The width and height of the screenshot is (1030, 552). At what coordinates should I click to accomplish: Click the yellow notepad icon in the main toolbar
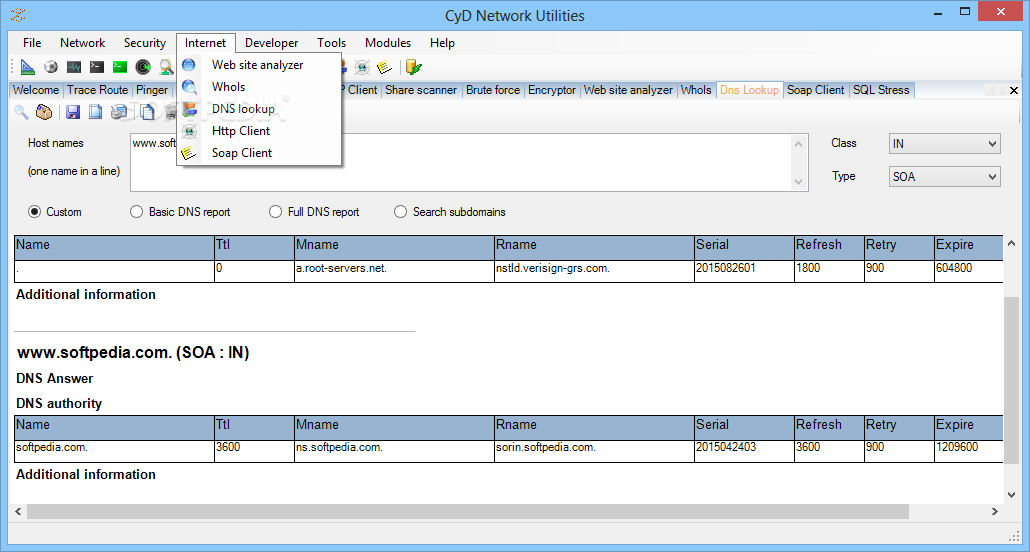coord(384,67)
